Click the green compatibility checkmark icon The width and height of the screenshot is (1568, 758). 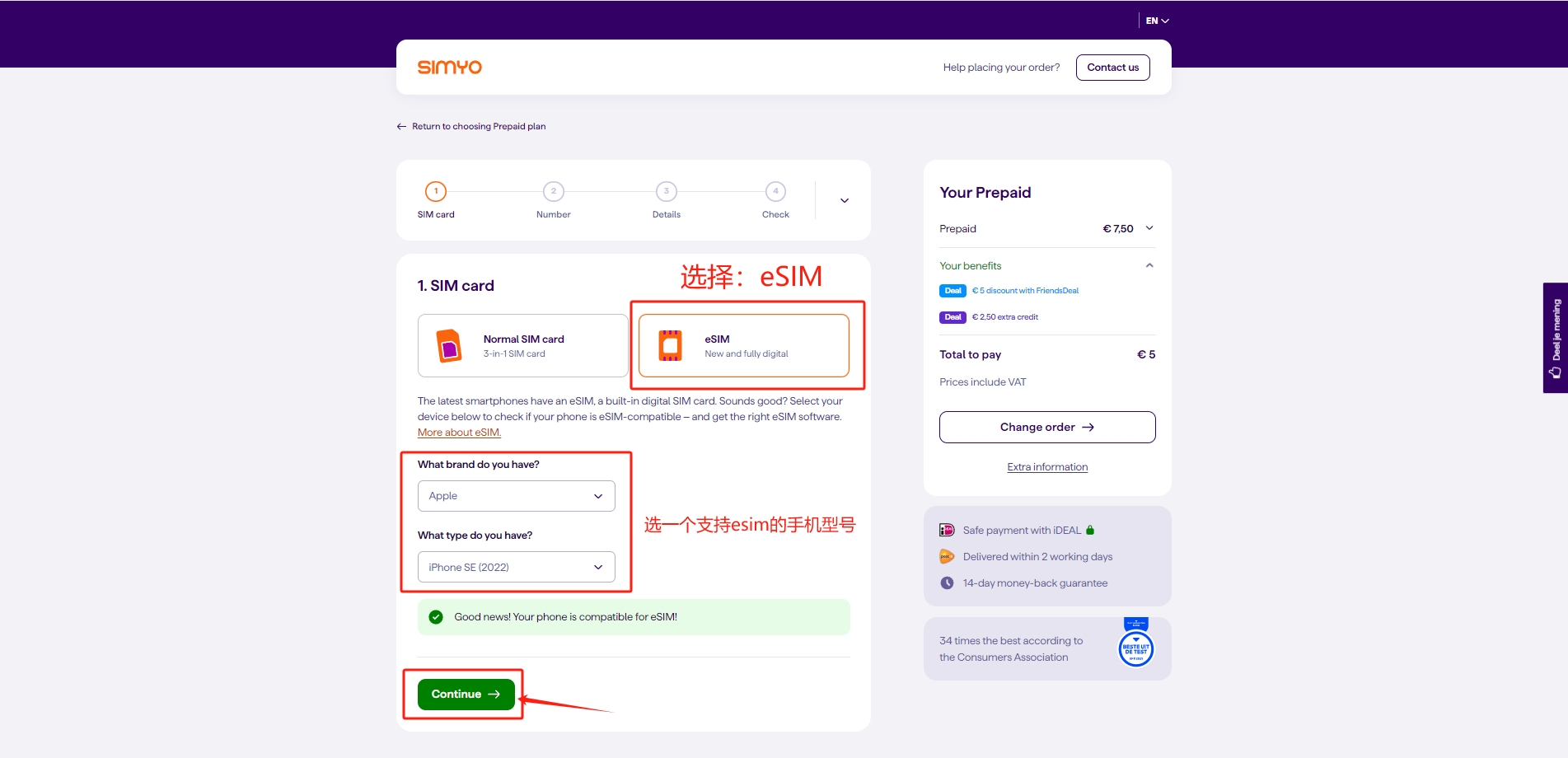[x=436, y=617]
